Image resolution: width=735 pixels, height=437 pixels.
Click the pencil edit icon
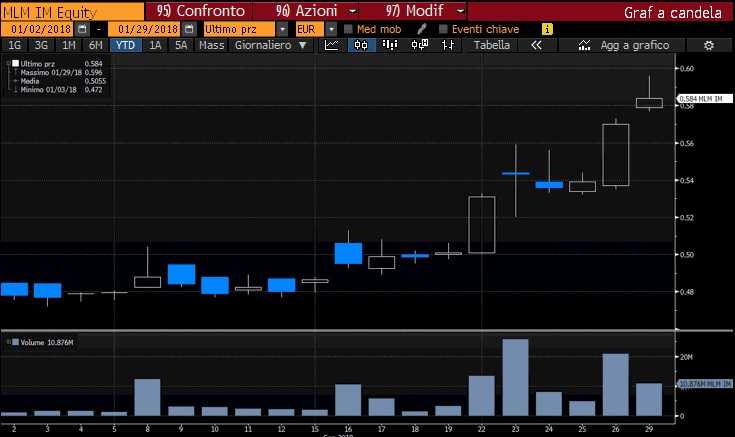click(x=422, y=29)
